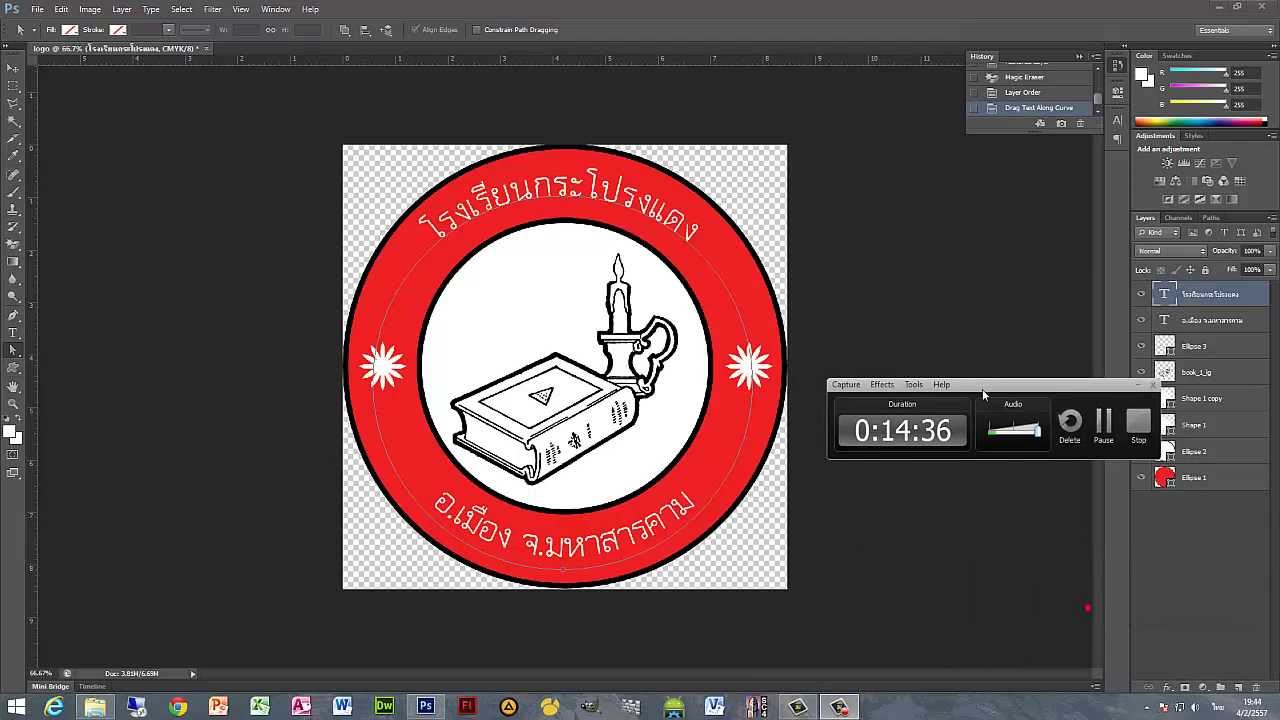This screenshot has width=1280, height=720.
Task: Select the Horizontal Type tool
Action: 13,333
